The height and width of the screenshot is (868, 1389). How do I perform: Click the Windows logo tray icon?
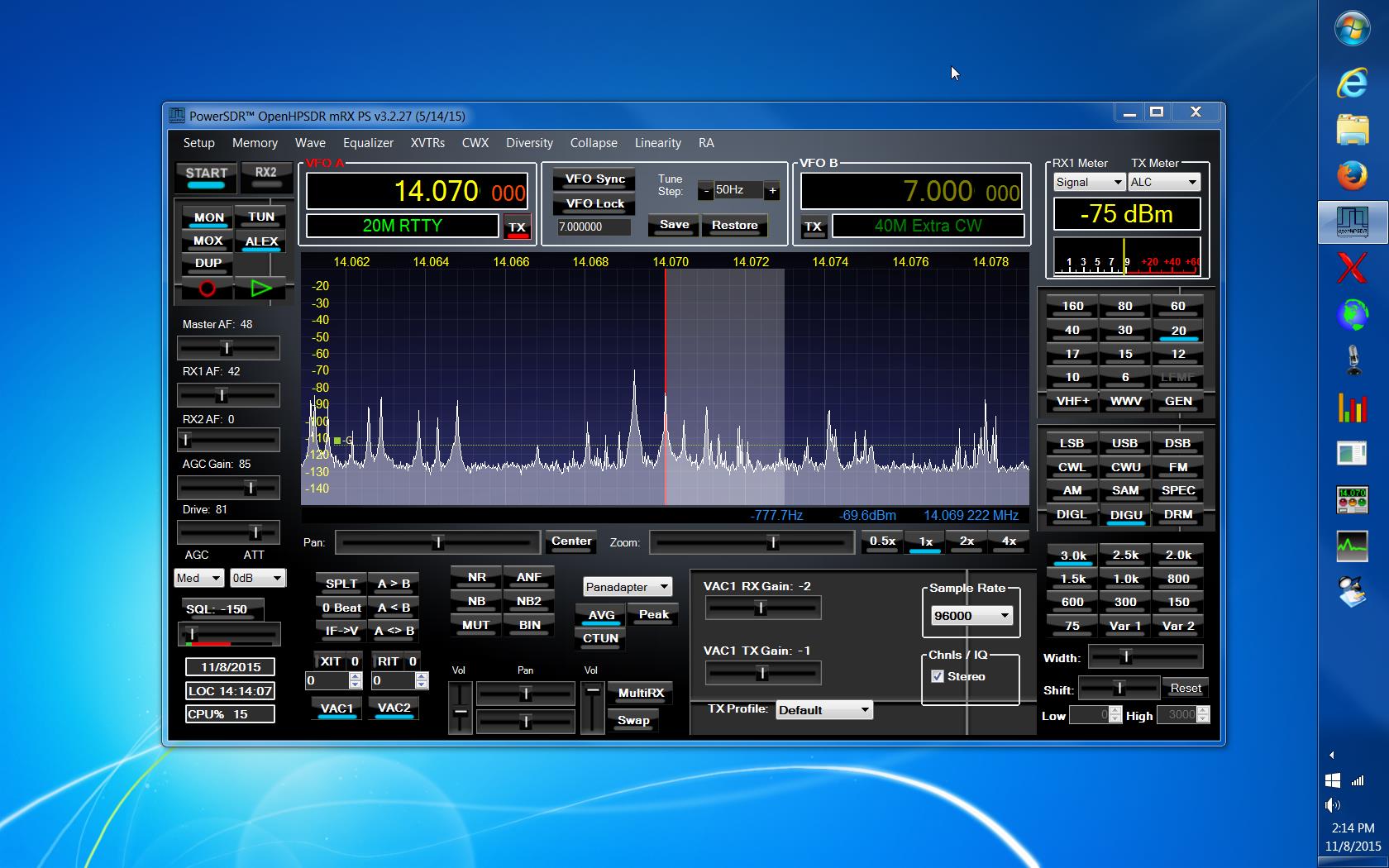coord(1332,780)
